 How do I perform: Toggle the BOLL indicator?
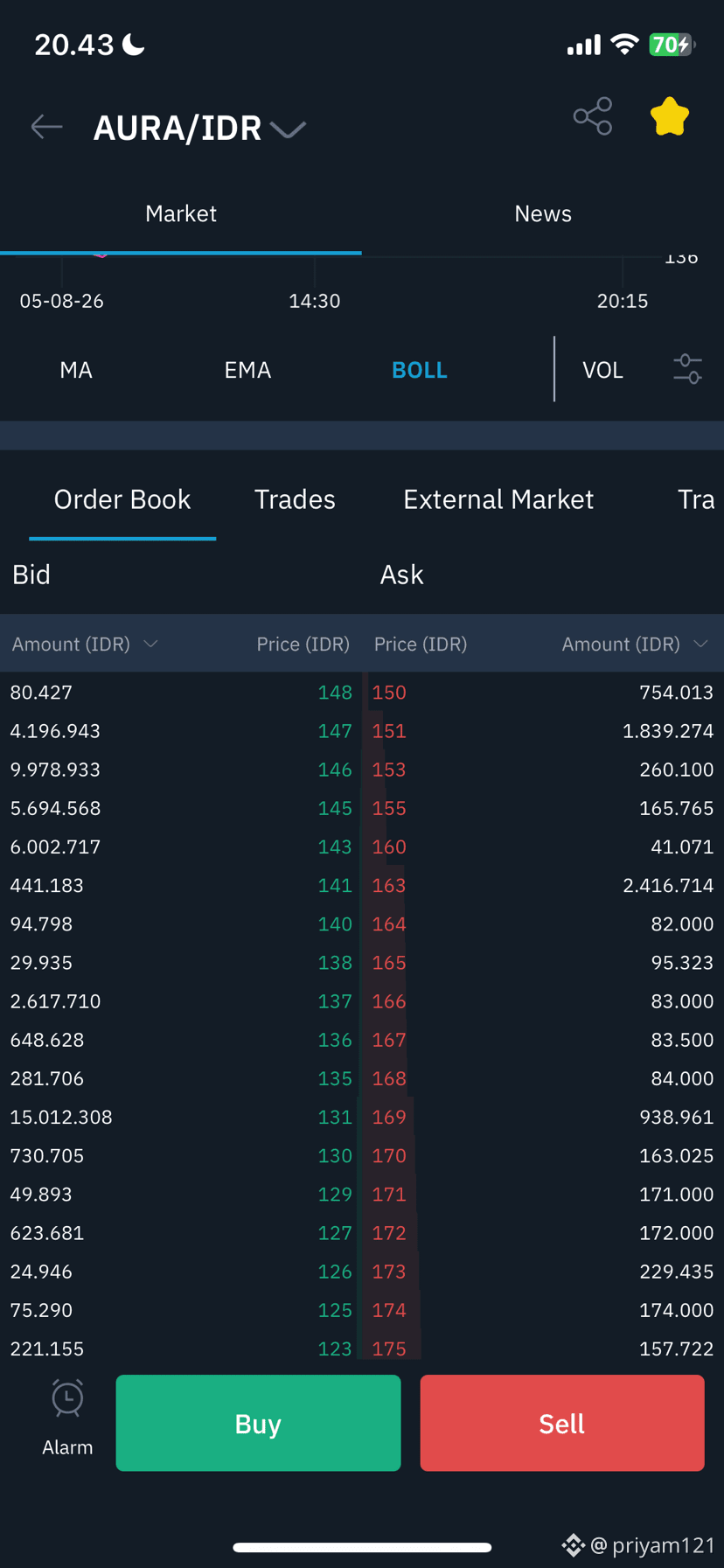[x=420, y=370]
